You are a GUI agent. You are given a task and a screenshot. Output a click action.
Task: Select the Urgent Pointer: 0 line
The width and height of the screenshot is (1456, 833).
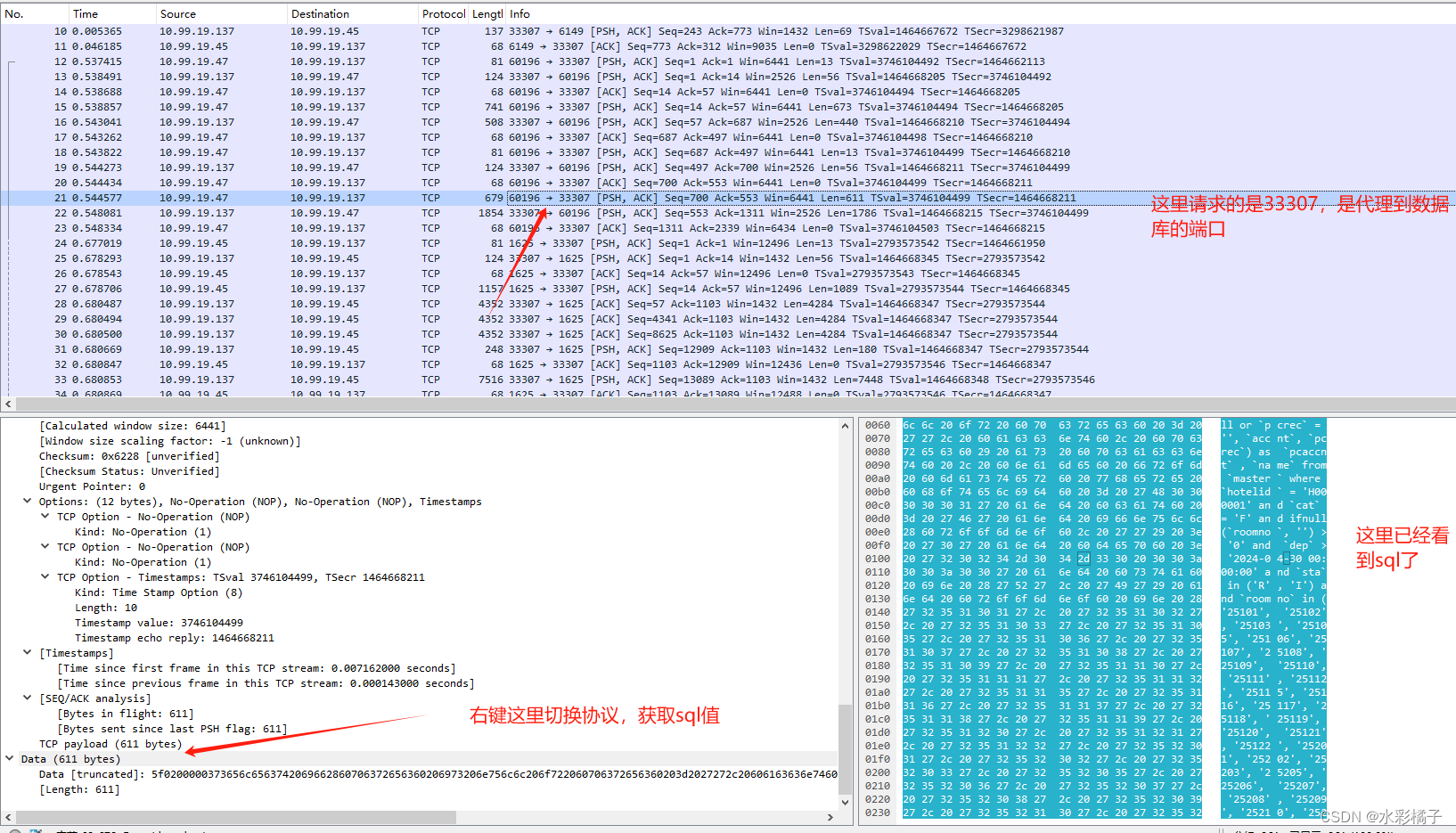pyautogui.click(x=92, y=486)
